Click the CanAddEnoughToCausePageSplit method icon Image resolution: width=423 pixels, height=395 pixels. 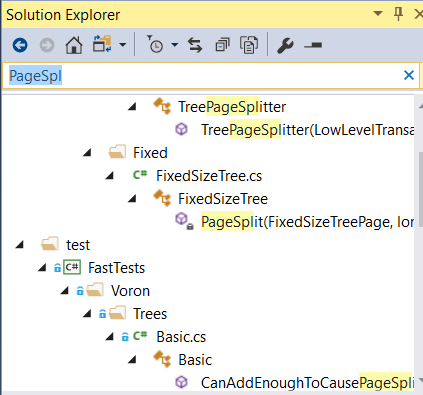coord(181,382)
